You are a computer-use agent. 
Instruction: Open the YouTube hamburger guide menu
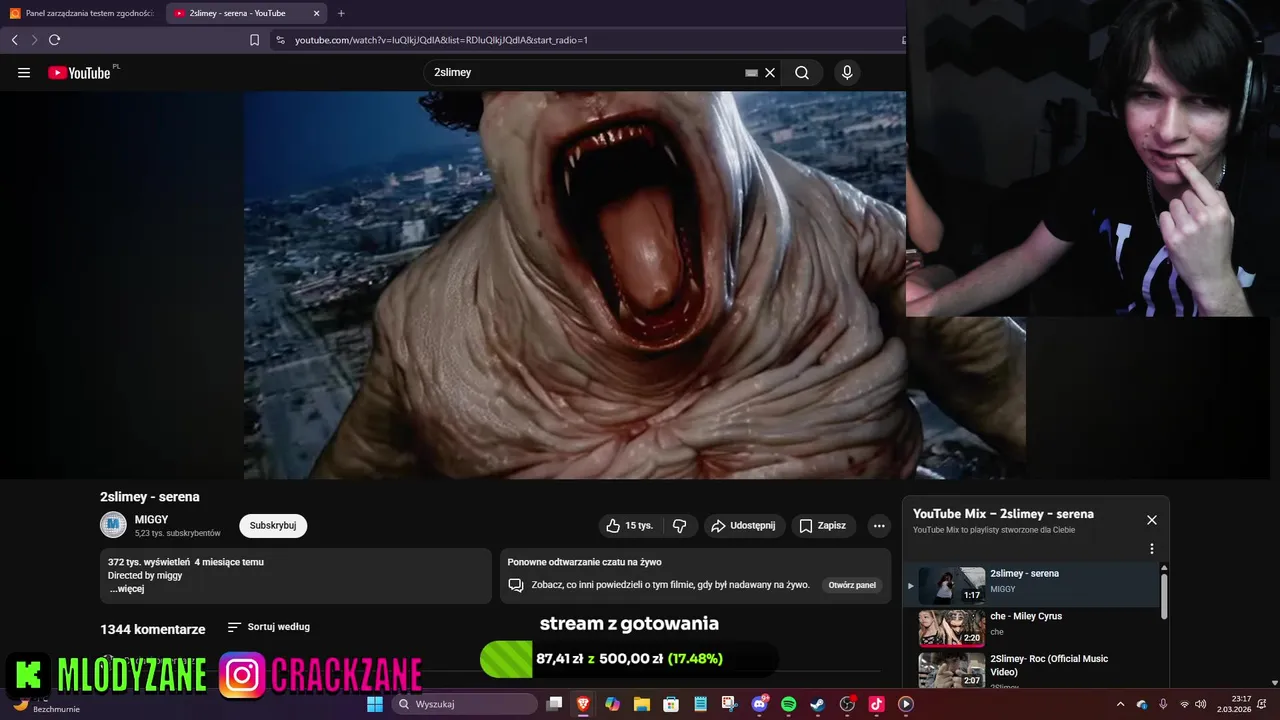tap(24, 72)
